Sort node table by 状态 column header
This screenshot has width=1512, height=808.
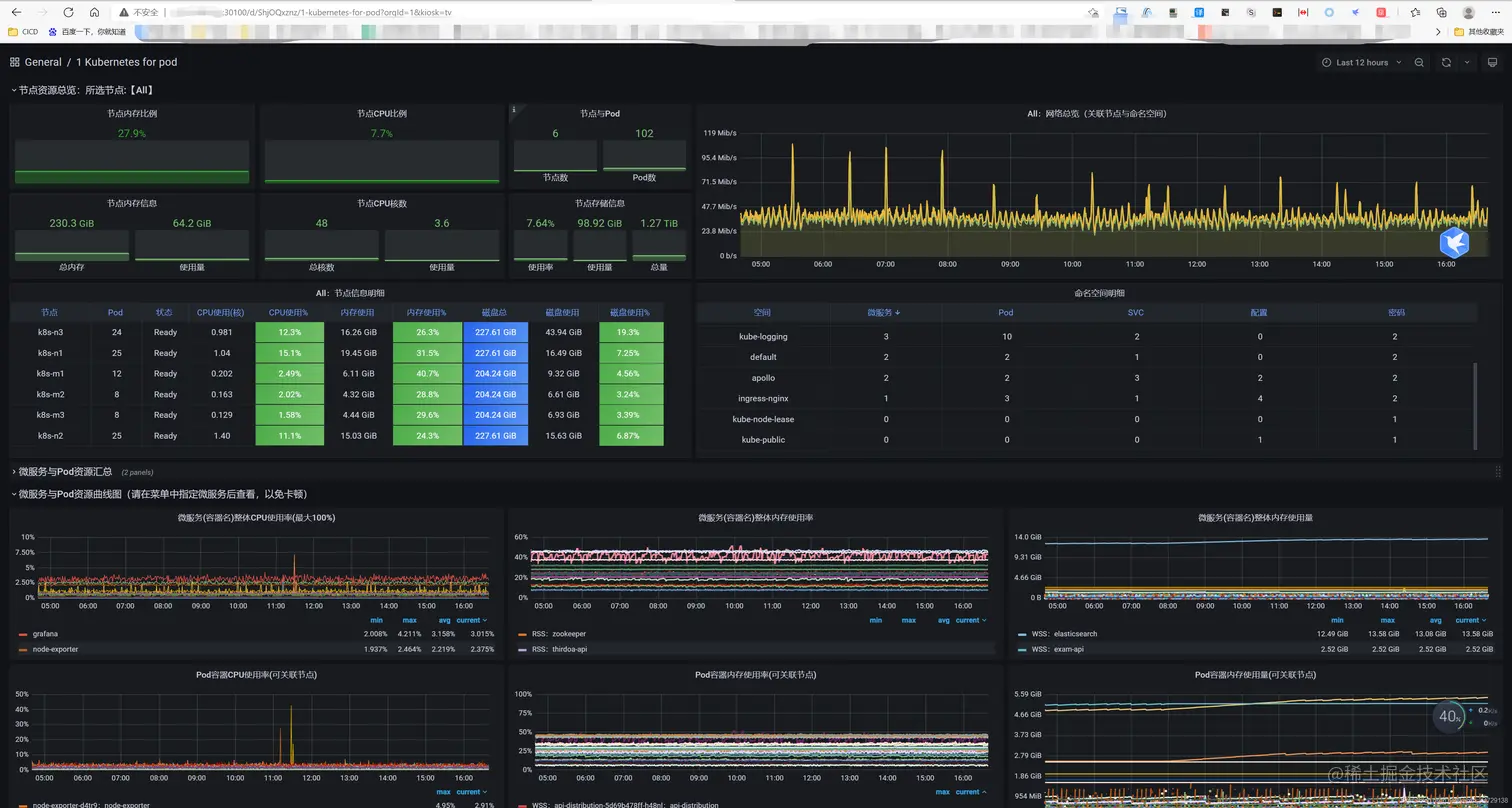coord(164,312)
